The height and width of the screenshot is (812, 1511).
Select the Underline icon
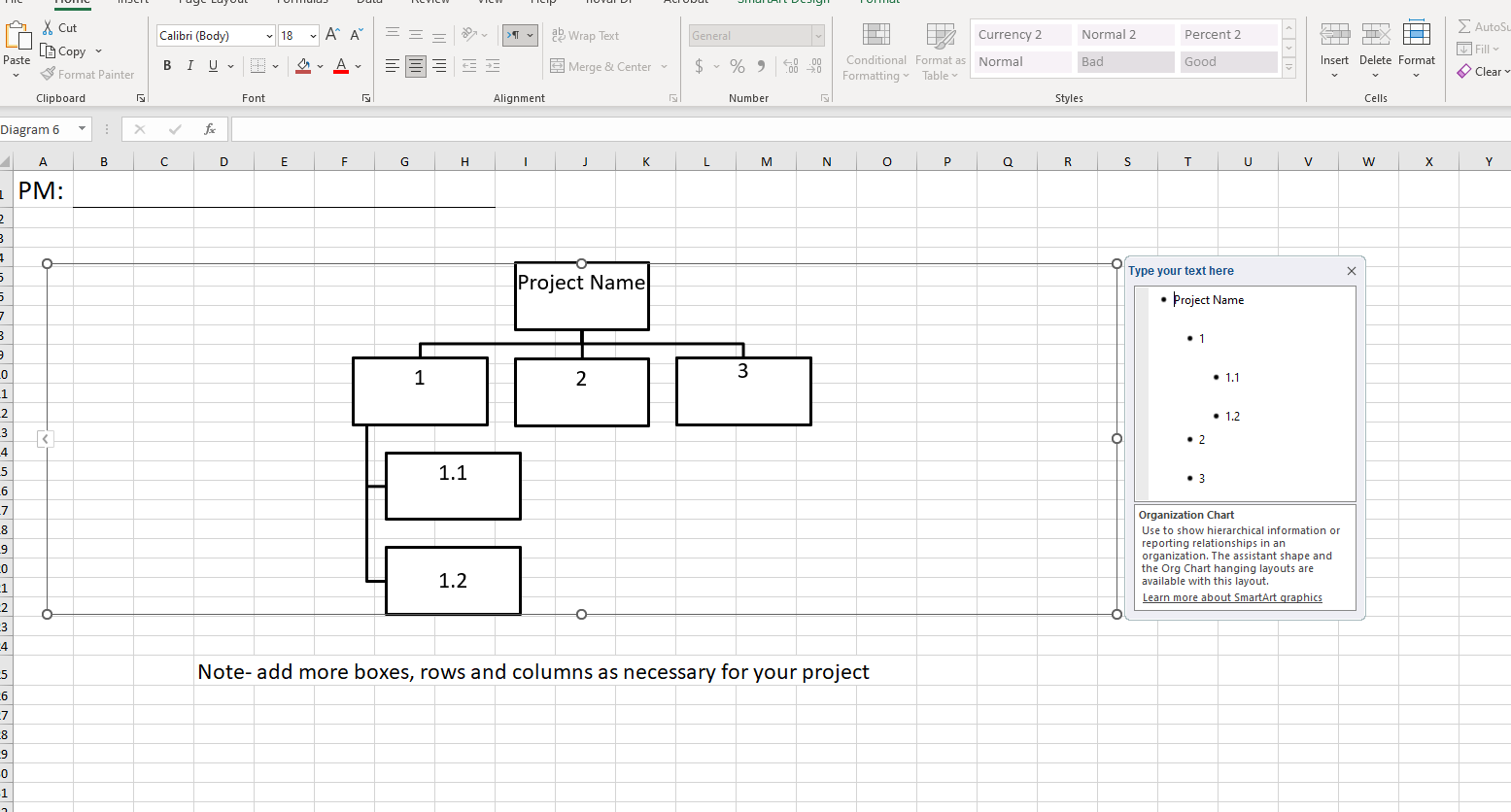coord(211,65)
